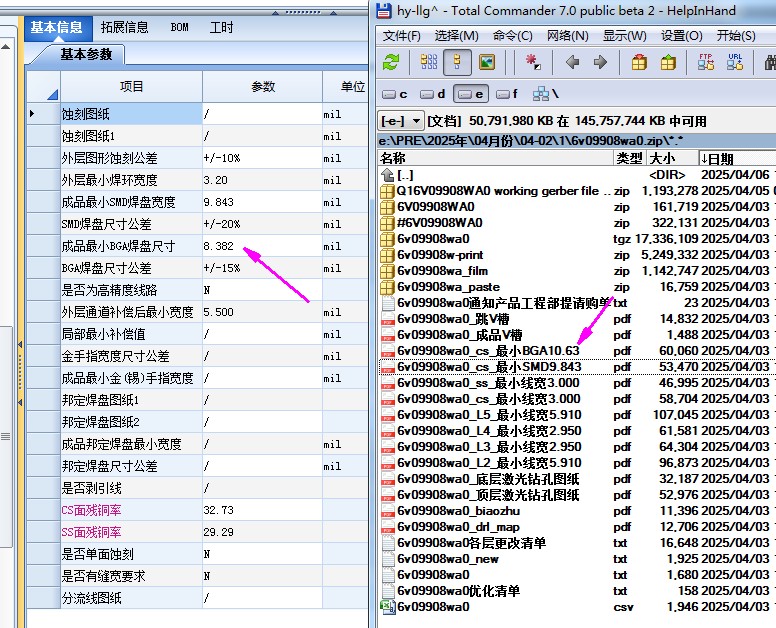Select file 6v09908wa0_cs_最小SMD9.843
Viewport: 776px width, 628px height.
coord(489,367)
